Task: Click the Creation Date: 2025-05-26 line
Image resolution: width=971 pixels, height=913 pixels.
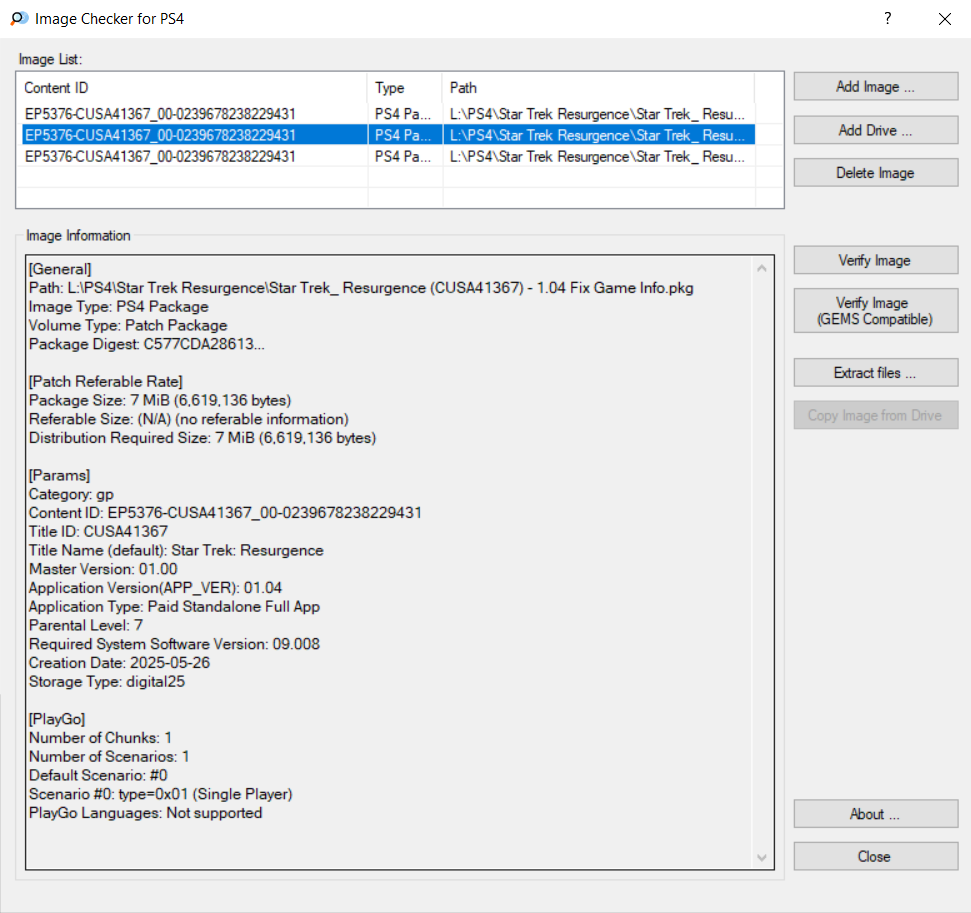Action: (x=120, y=663)
